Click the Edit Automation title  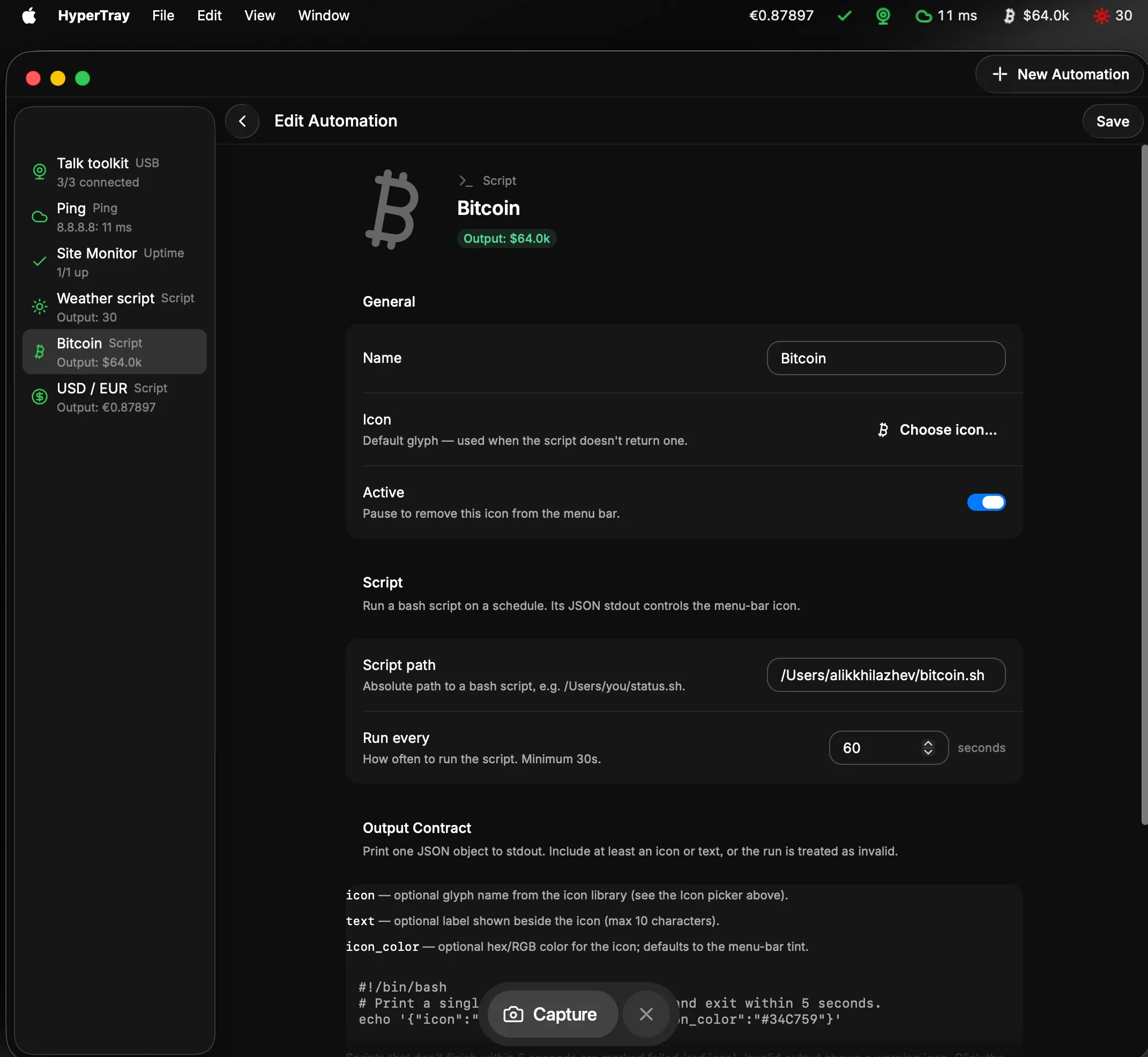[336, 121]
